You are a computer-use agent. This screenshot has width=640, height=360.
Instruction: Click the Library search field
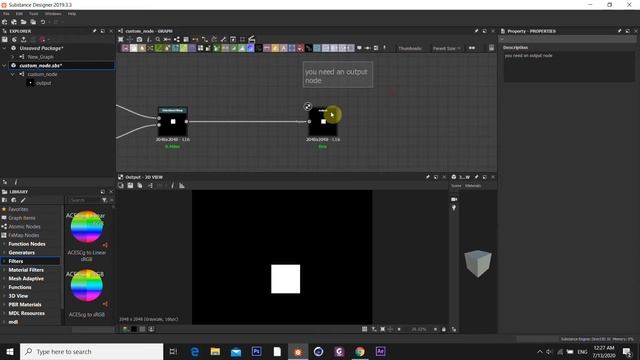84,200
